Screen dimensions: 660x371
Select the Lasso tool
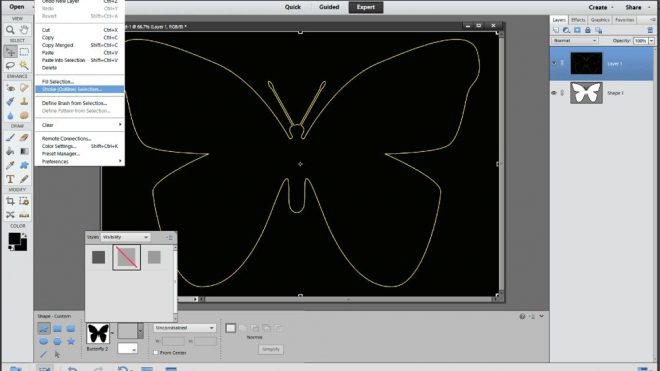click(10, 65)
